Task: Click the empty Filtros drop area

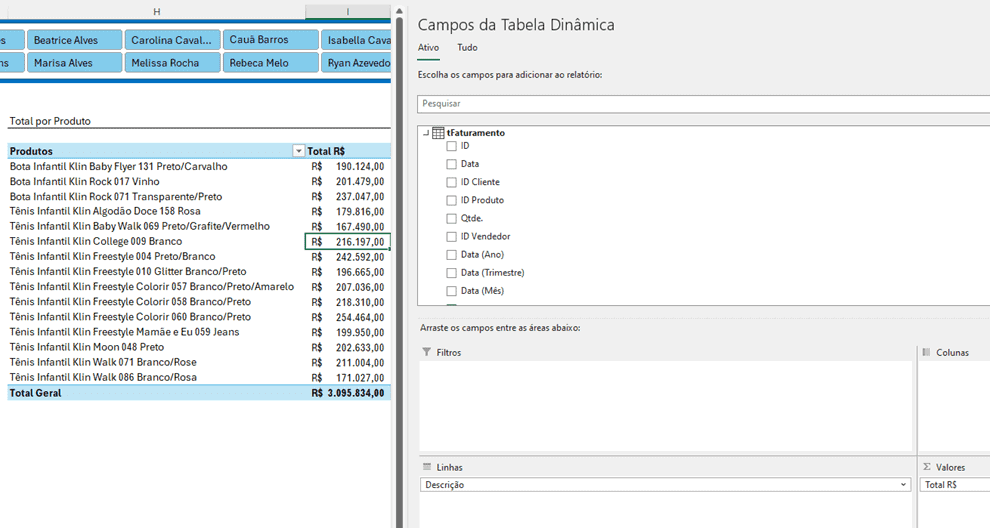Action: click(666, 406)
